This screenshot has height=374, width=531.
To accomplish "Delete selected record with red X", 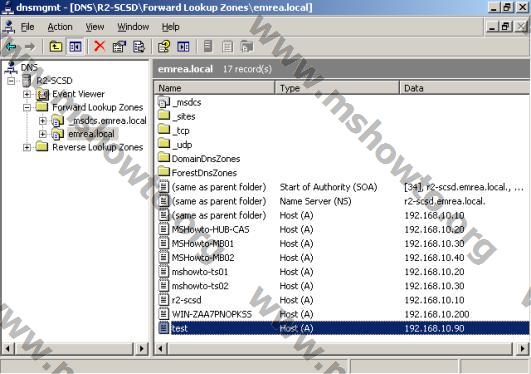I will (x=100, y=46).
